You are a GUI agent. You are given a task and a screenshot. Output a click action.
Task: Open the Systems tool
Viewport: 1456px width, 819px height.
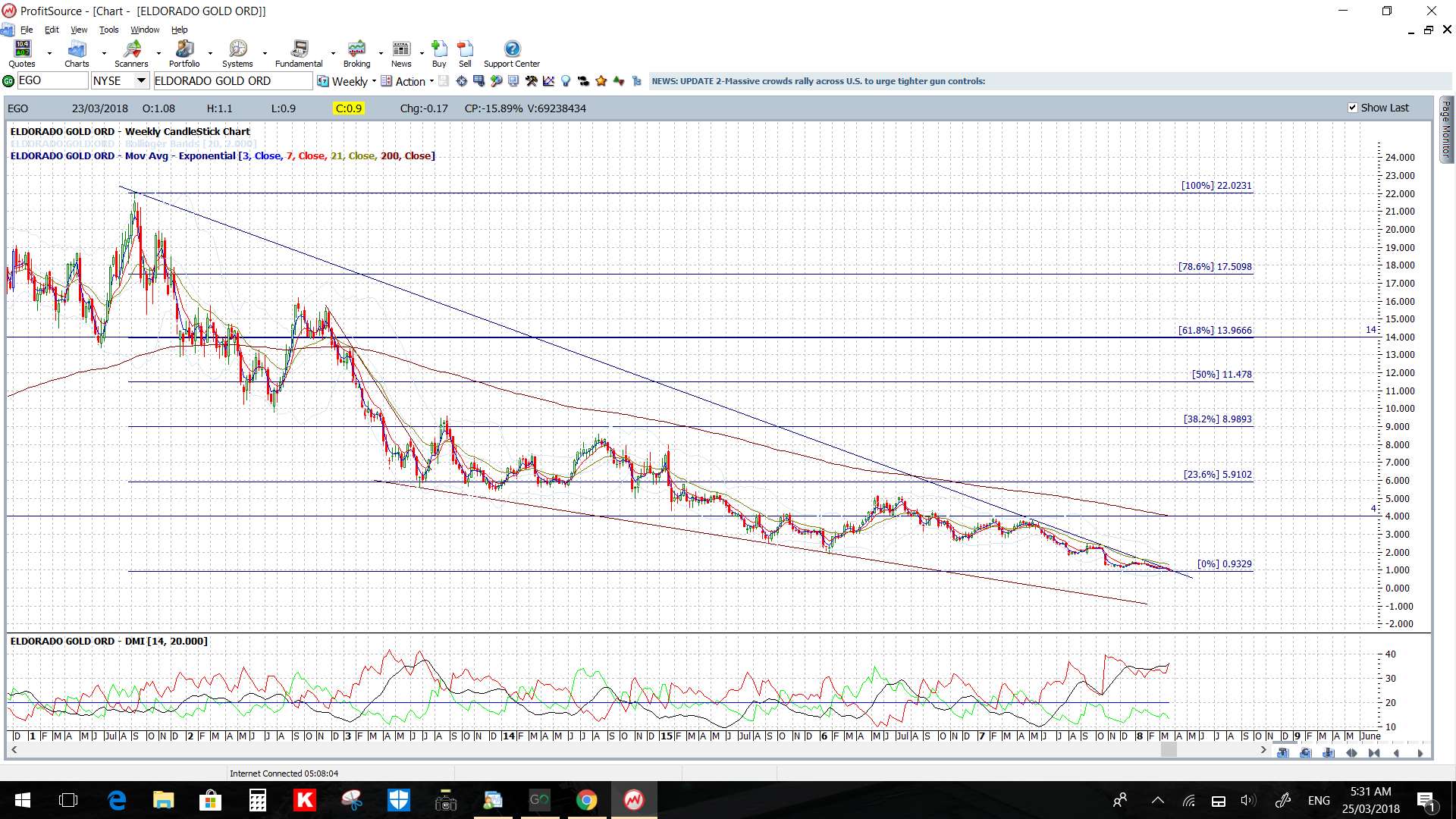point(237,54)
